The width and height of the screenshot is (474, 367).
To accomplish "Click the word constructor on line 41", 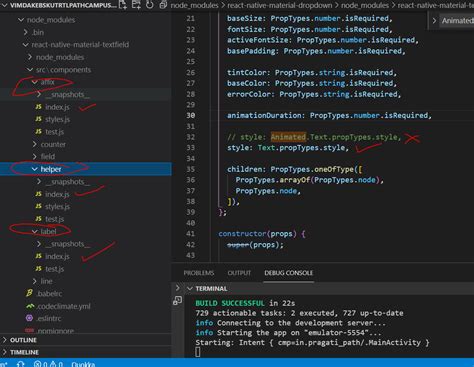I will (242, 234).
